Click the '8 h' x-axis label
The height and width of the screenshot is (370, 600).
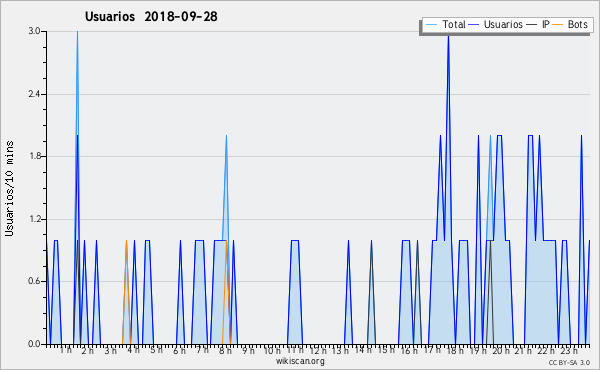[x=225, y=350]
